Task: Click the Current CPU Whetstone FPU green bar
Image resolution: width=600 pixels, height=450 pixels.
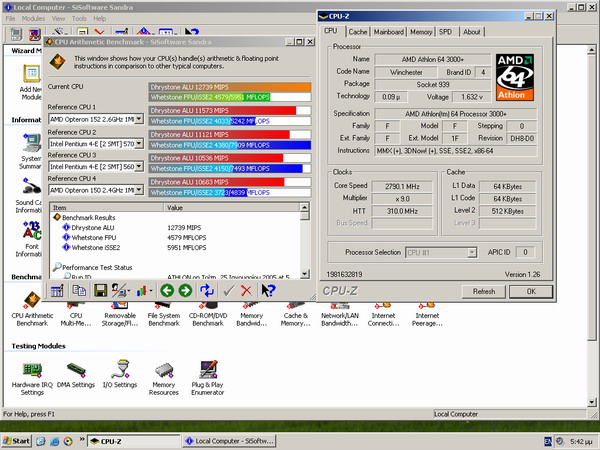Action: point(230,97)
